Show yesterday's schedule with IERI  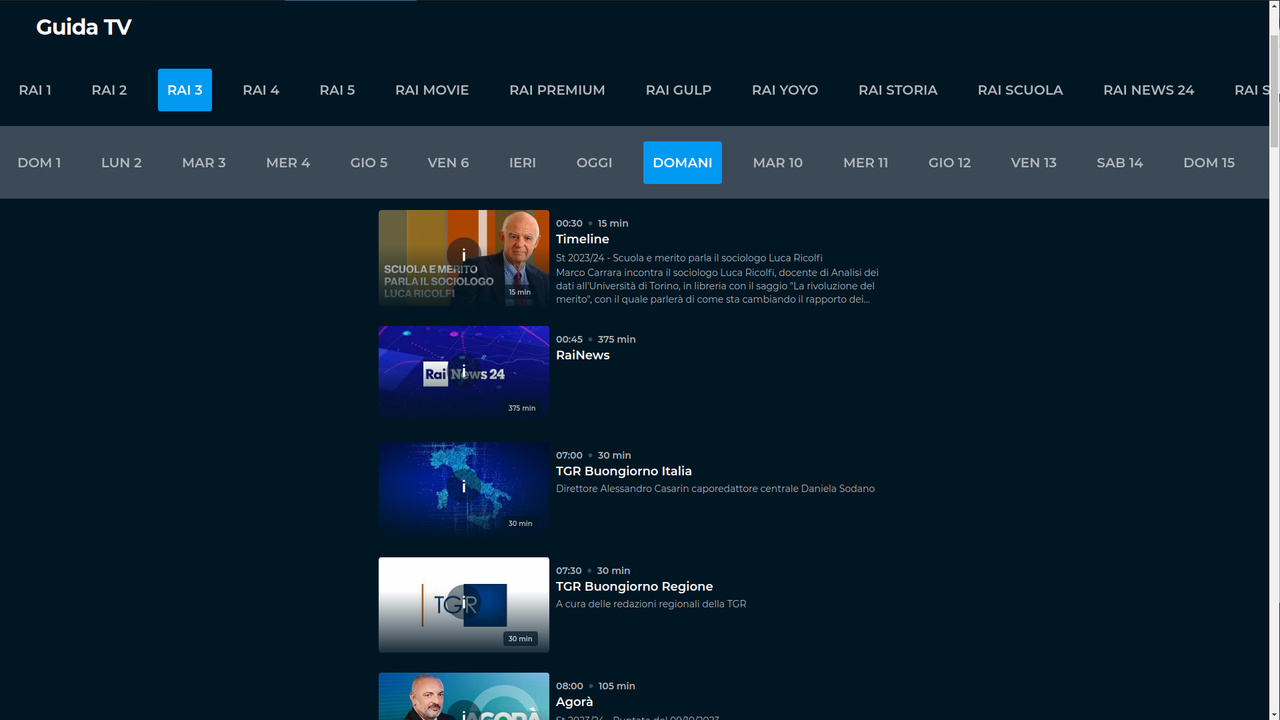click(523, 163)
